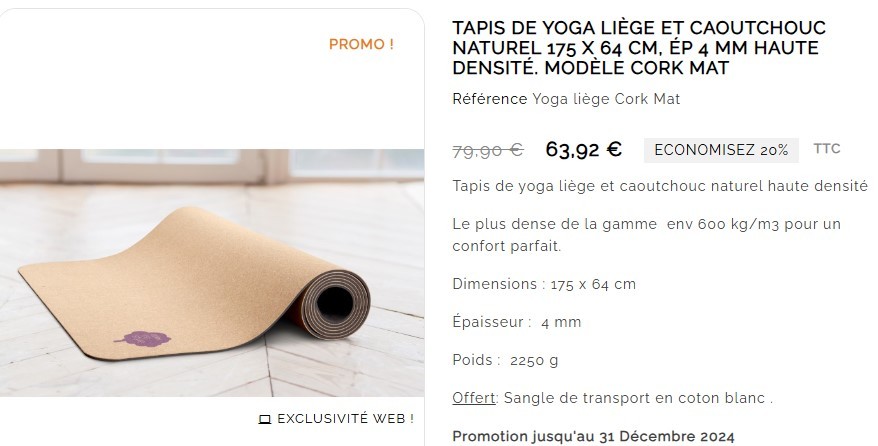Click the Poids : 2250 g line
The height and width of the screenshot is (446, 878).
(x=505, y=360)
